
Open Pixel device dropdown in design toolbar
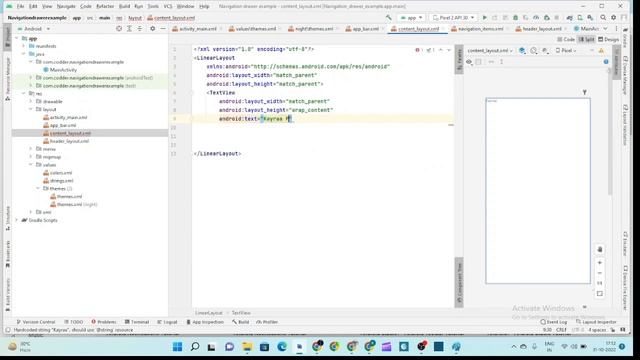click(x=566, y=51)
